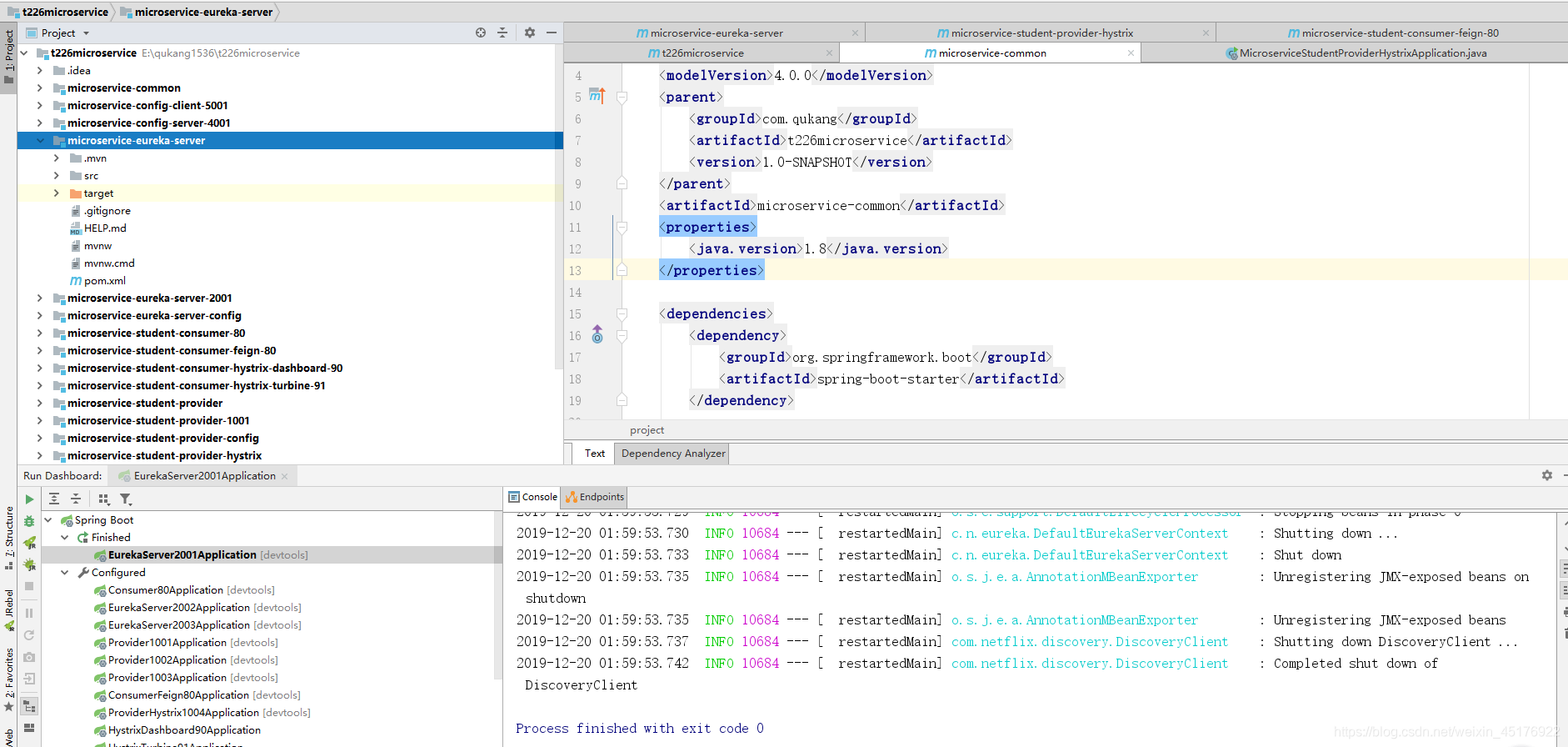Image resolution: width=1568 pixels, height=747 pixels.
Task: Open Project panel settings gear
Action: click(530, 33)
